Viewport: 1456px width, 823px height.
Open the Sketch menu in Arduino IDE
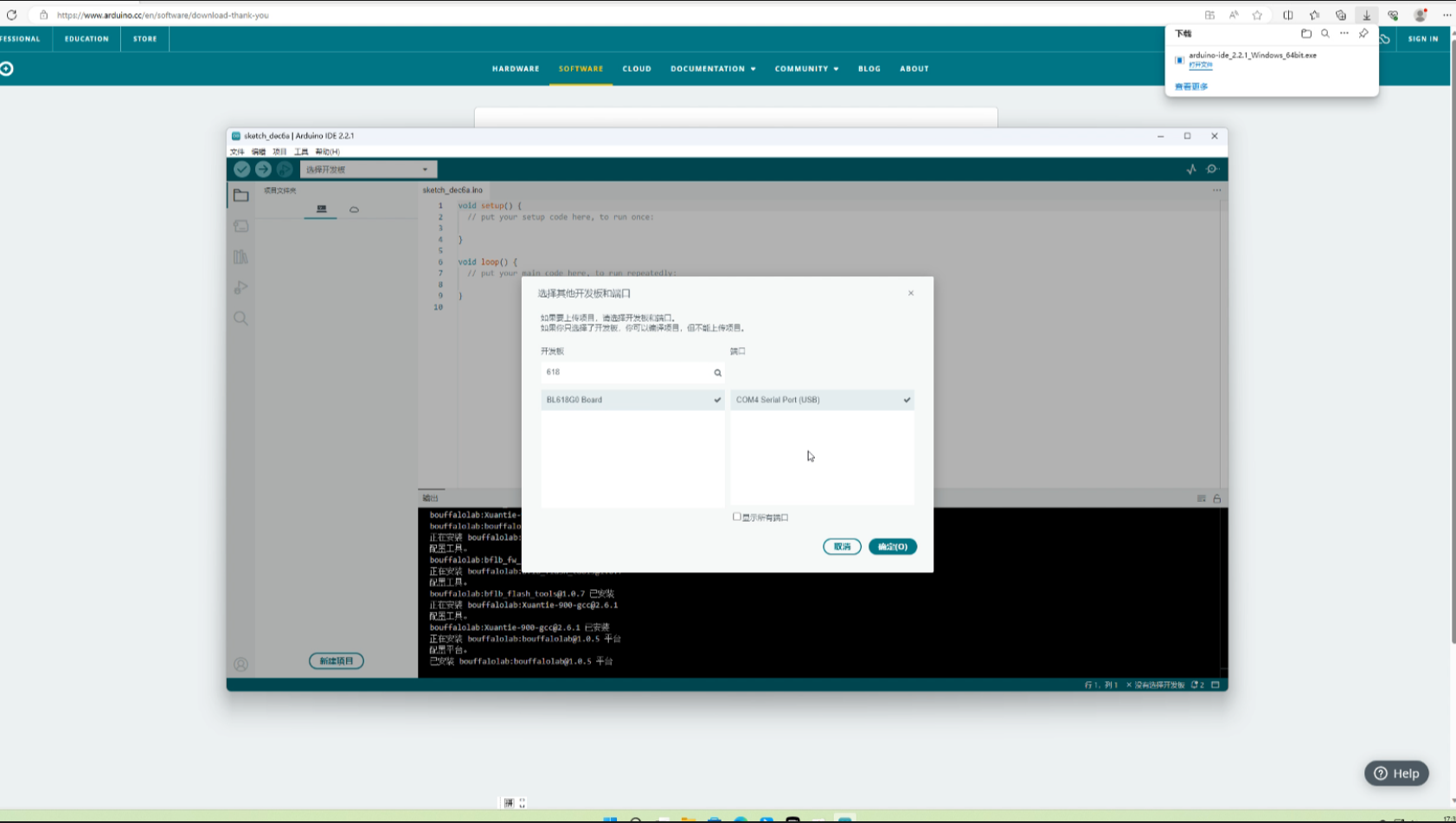[279, 151]
